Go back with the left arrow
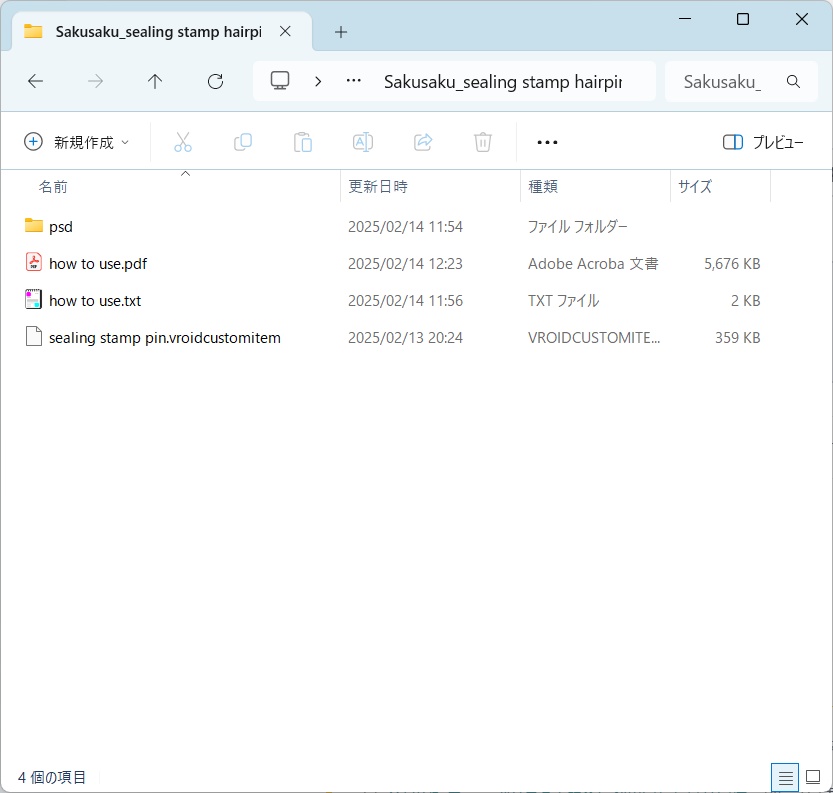The height and width of the screenshot is (793, 833). (36, 81)
